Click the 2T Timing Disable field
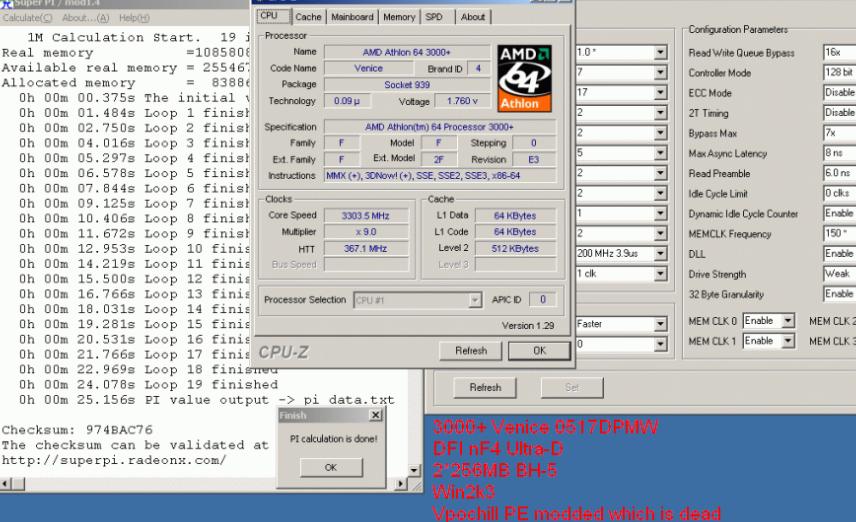The height and width of the screenshot is (522, 856). pyautogui.click(x=839, y=112)
